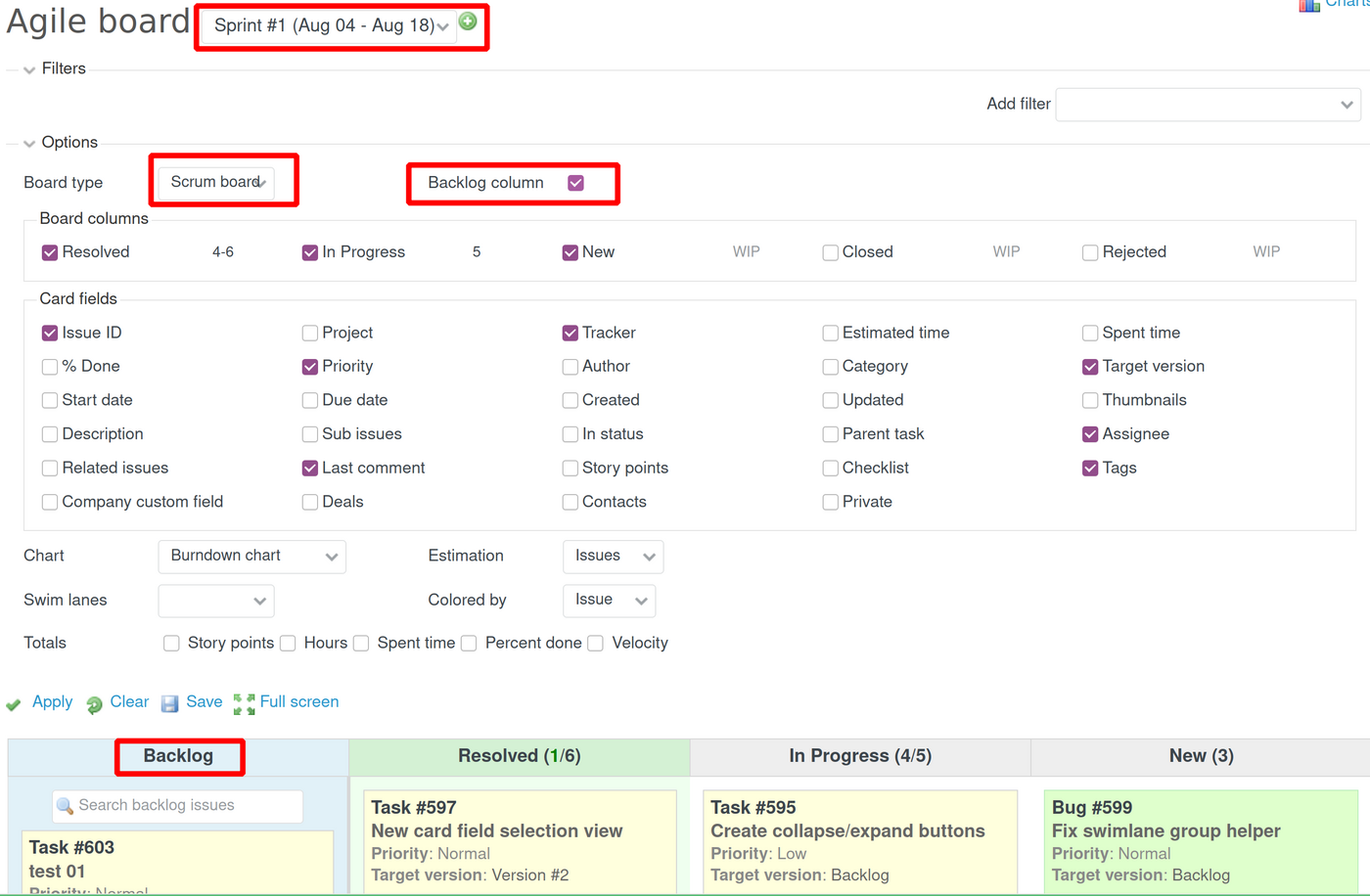This screenshot has height=896, width=1370.
Task: Enable the Story points card field
Action: click(x=571, y=469)
